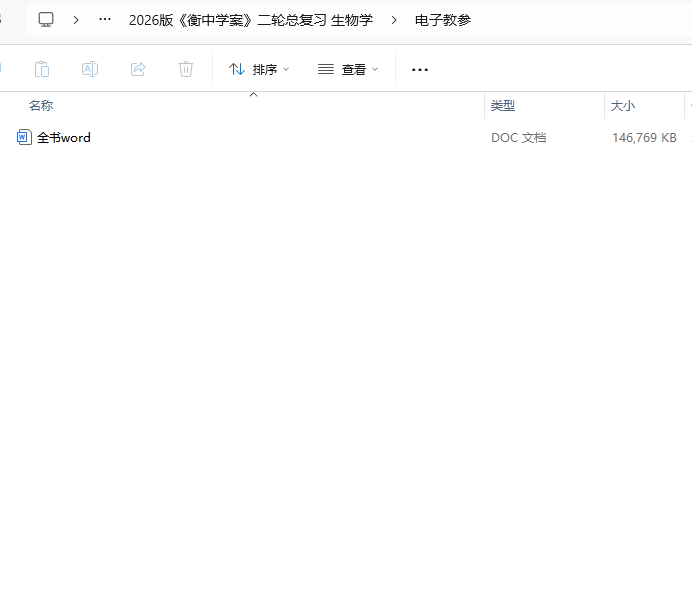
Task: Sort files by the 类型 column header
Action: (502, 105)
